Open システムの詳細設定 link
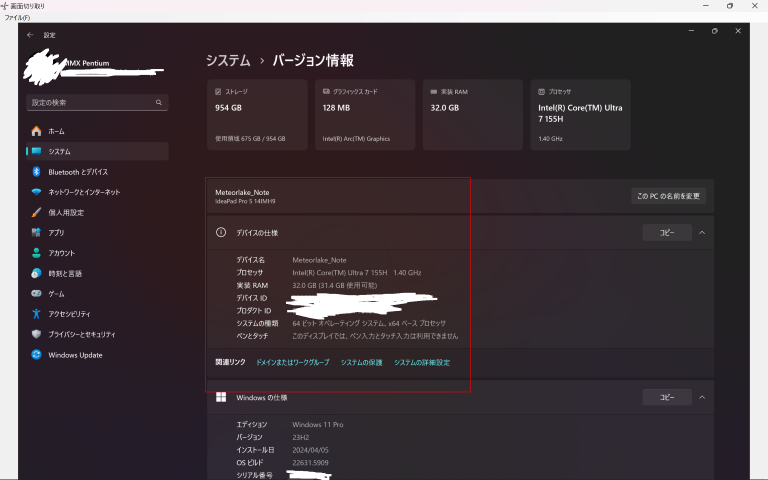This screenshot has width=768, height=480. (421, 362)
